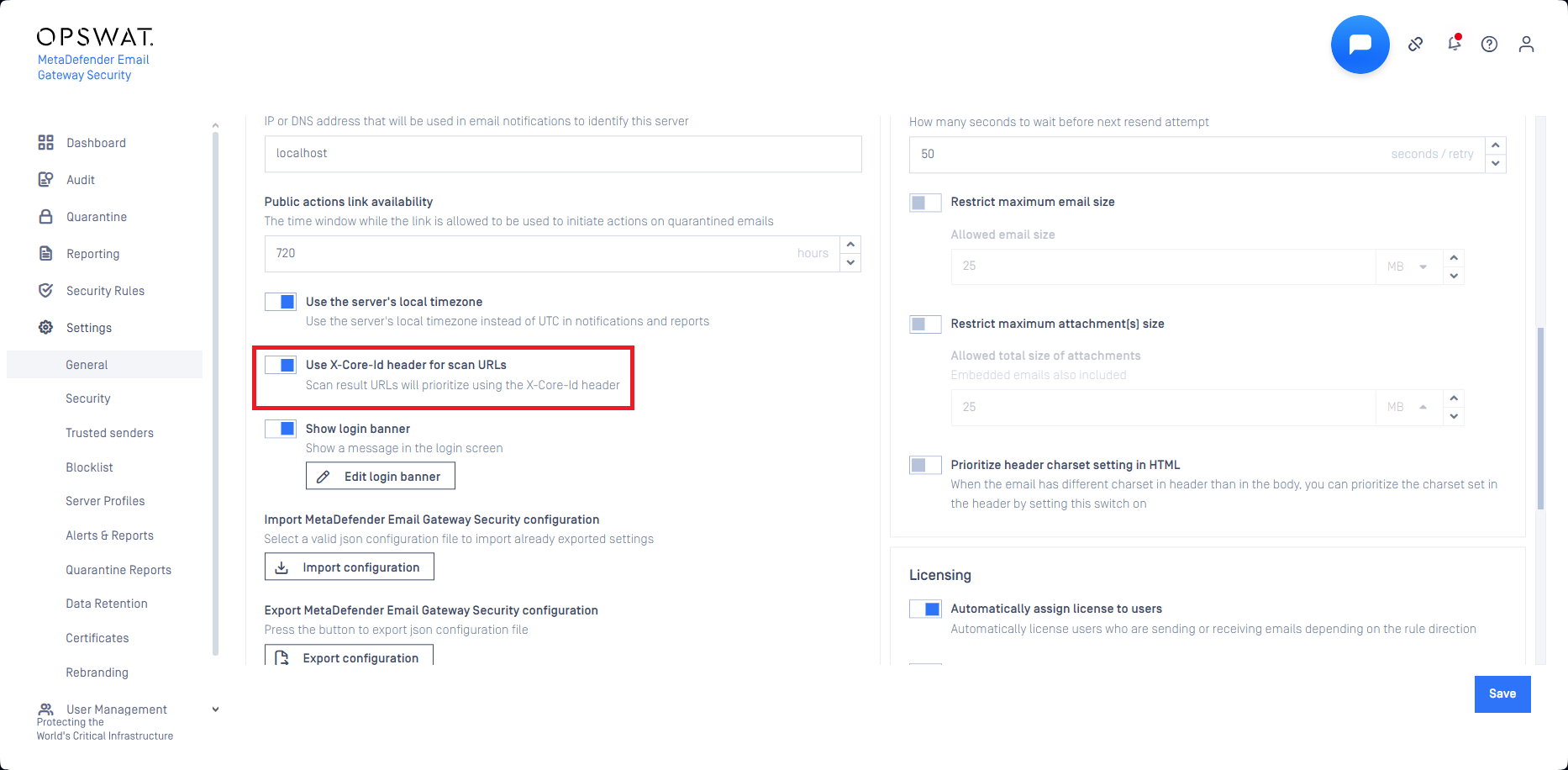The height and width of the screenshot is (770, 1568).
Task: Click the Edit login banner button
Action: coord(381,477)
